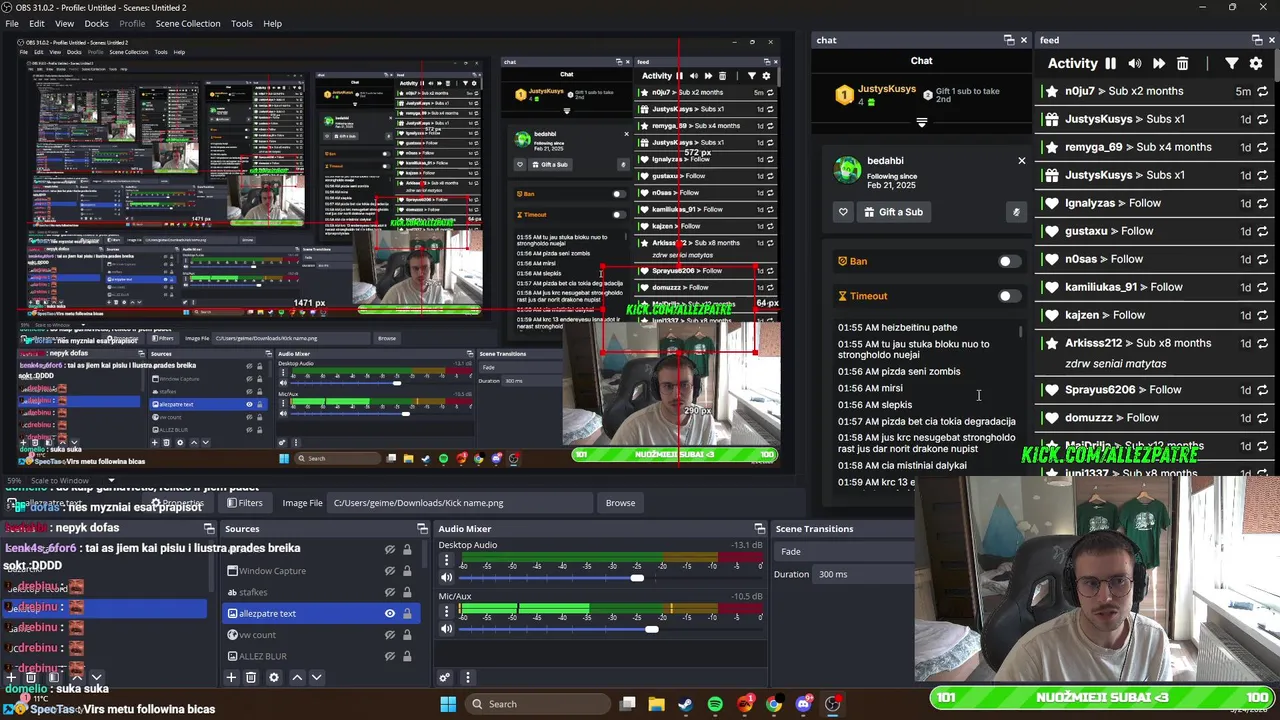Click the Gift a Sub button
This screenshot has height=720, width=1280.
[894, 212]
